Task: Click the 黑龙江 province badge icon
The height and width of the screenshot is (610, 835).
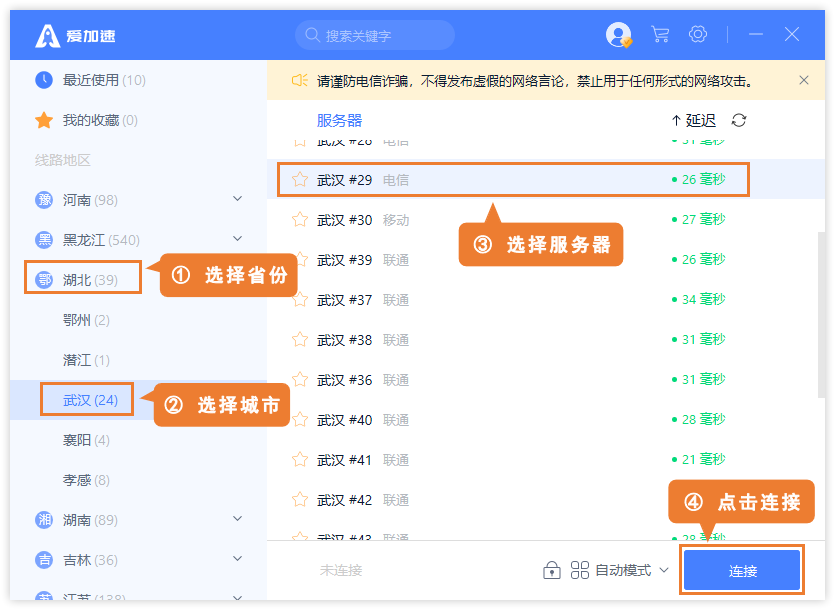Action: (x=44, y=240)
